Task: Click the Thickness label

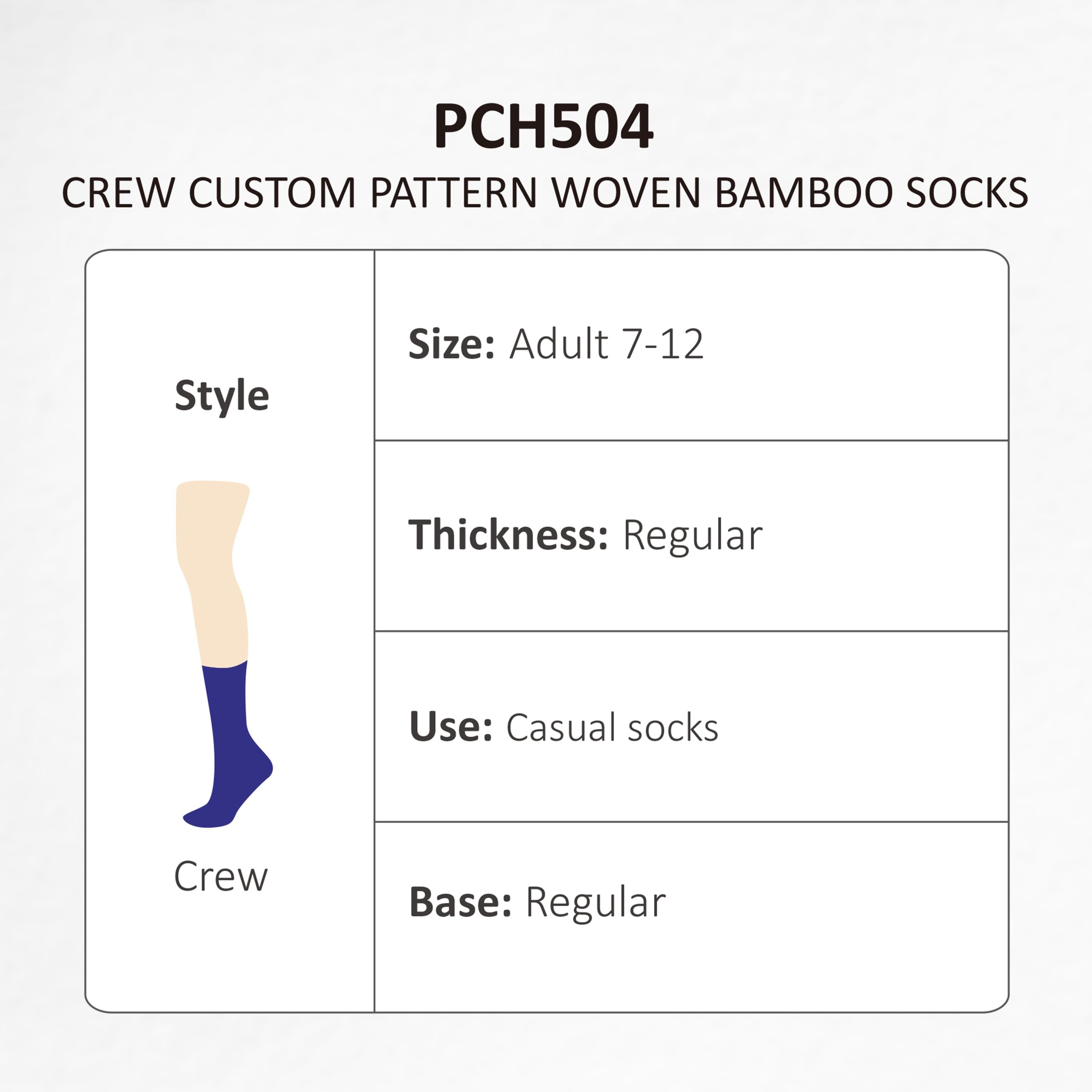Action: coord(508,534)
